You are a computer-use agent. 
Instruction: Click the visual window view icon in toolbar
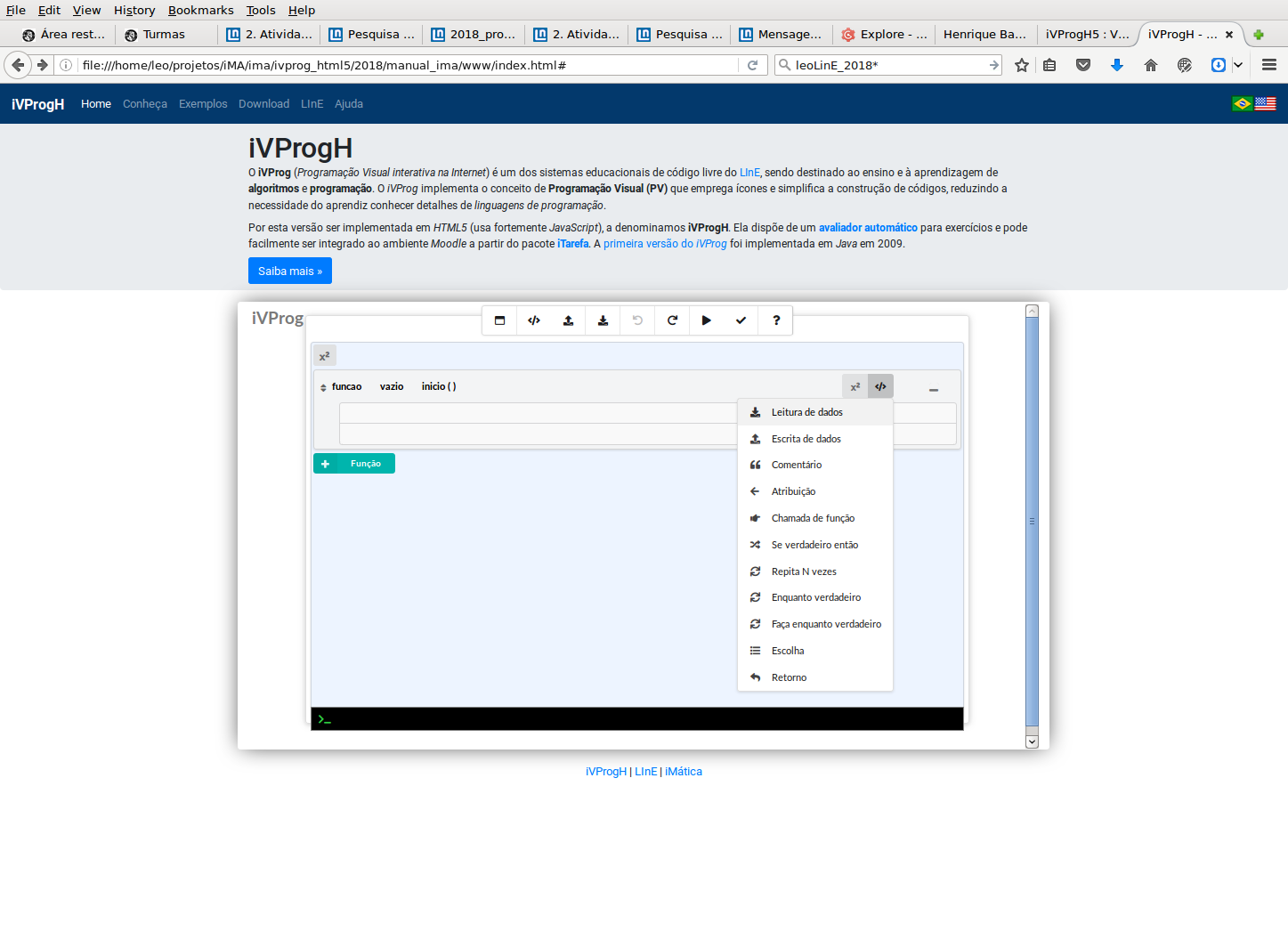click(x=499, y=320)
